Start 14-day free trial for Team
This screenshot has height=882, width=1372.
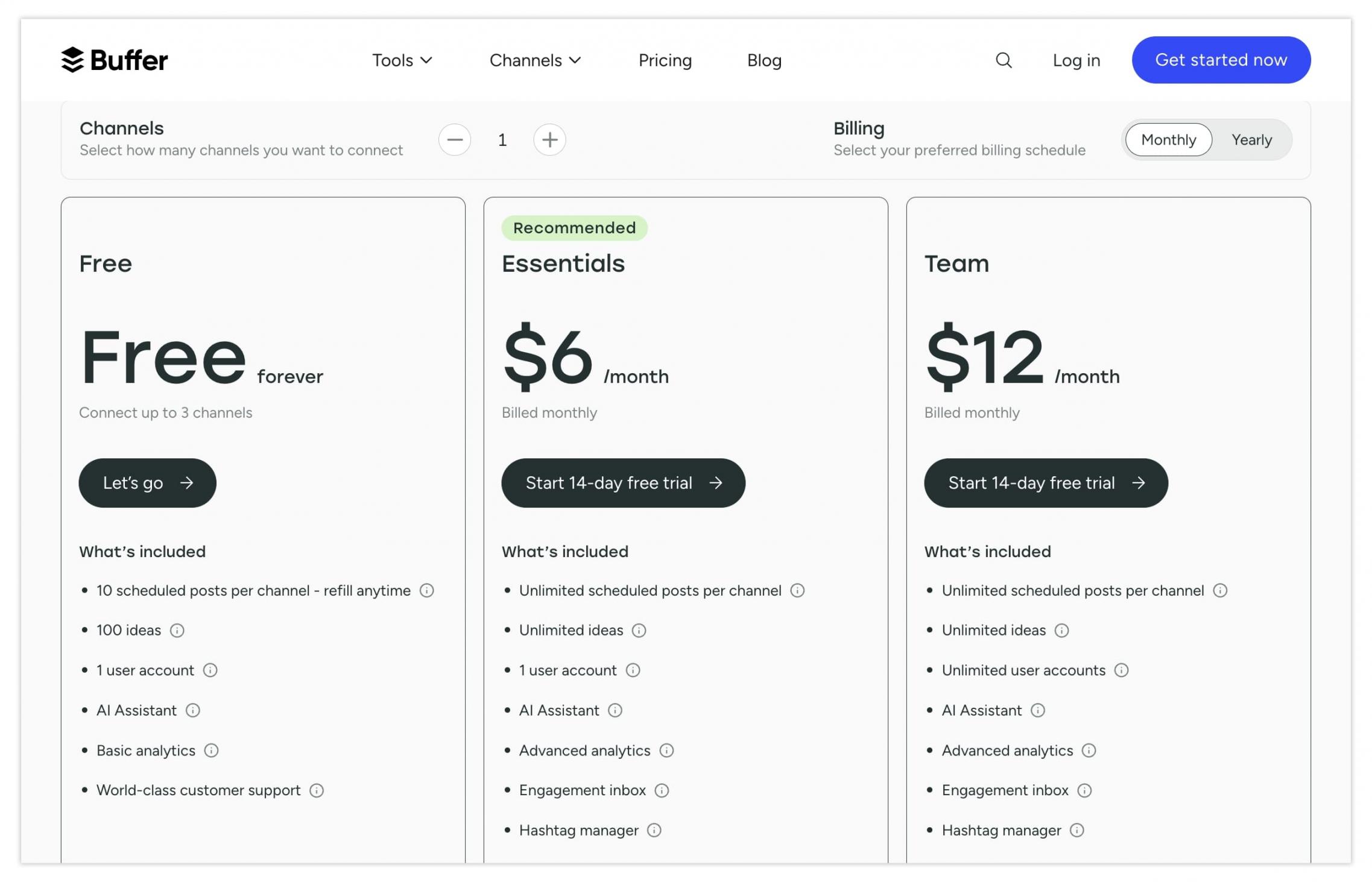pos(1046,482)
